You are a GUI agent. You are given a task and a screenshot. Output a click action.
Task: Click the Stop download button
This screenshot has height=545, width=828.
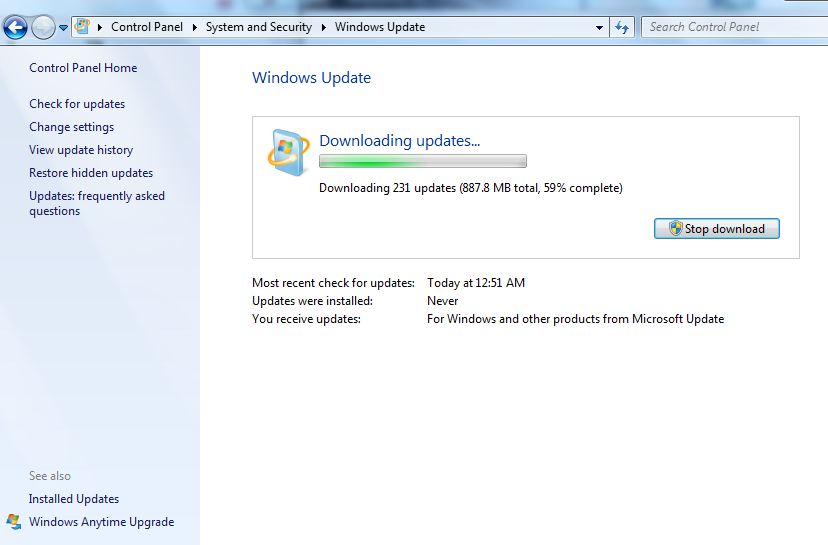717,229
